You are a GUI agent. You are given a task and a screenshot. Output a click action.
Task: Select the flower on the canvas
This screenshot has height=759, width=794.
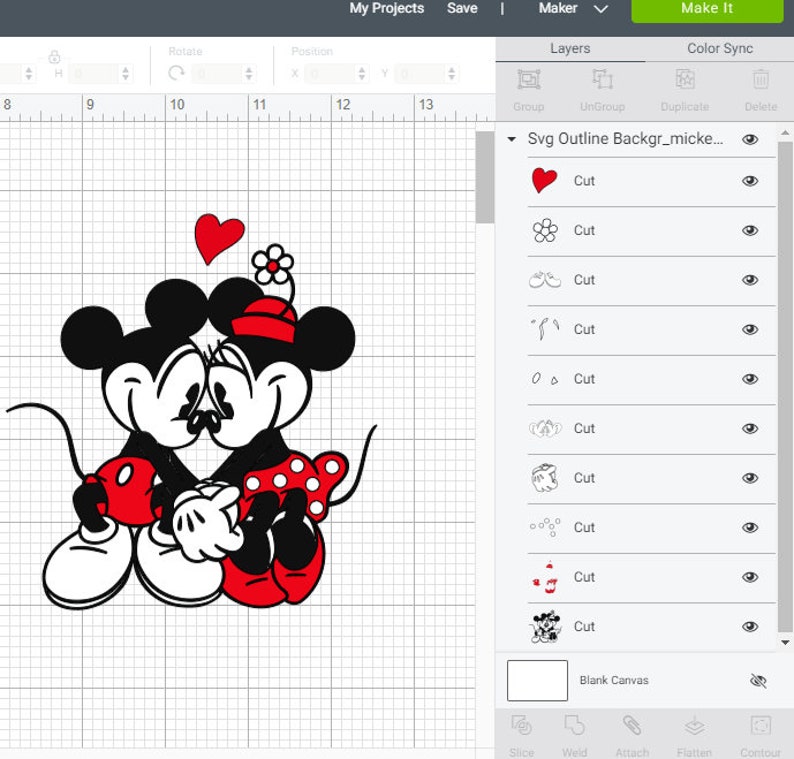(x=272, y=264)
